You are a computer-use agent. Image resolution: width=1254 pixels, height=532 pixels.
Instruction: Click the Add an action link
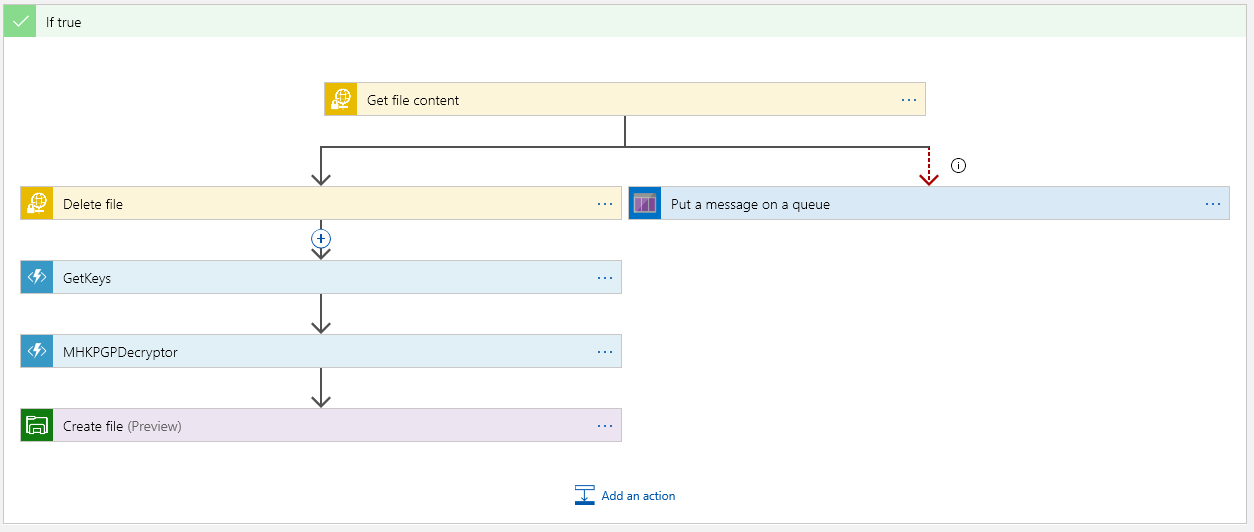click(638, 496)
